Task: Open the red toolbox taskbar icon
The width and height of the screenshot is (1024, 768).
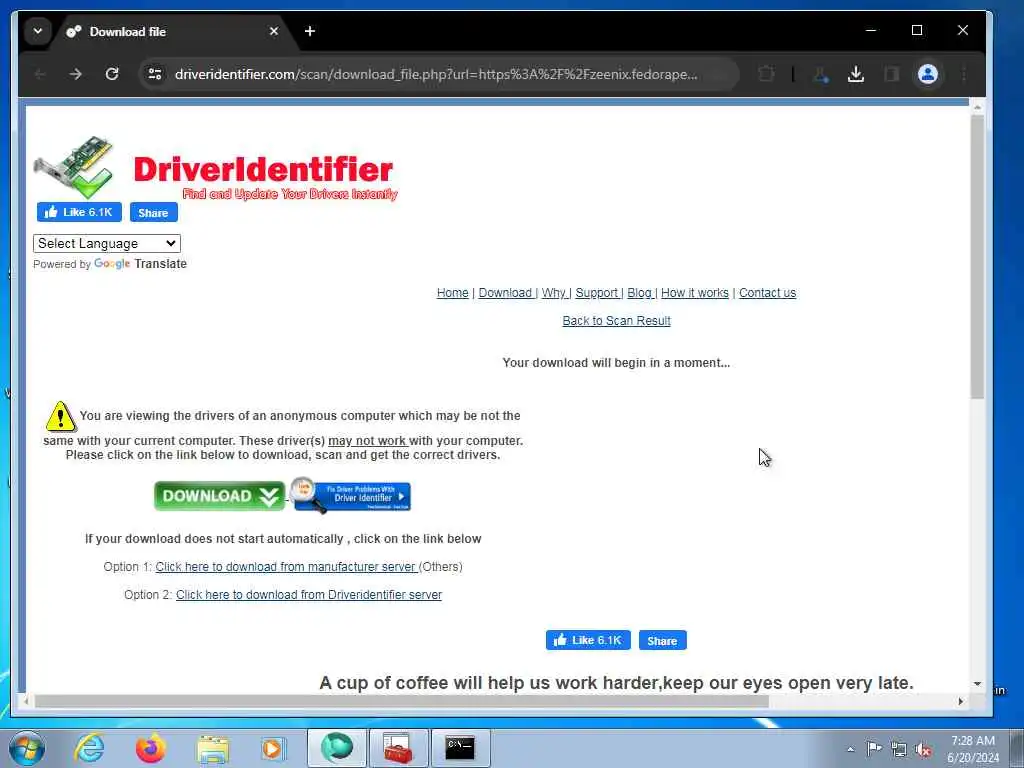Action: tap(398, 748)
